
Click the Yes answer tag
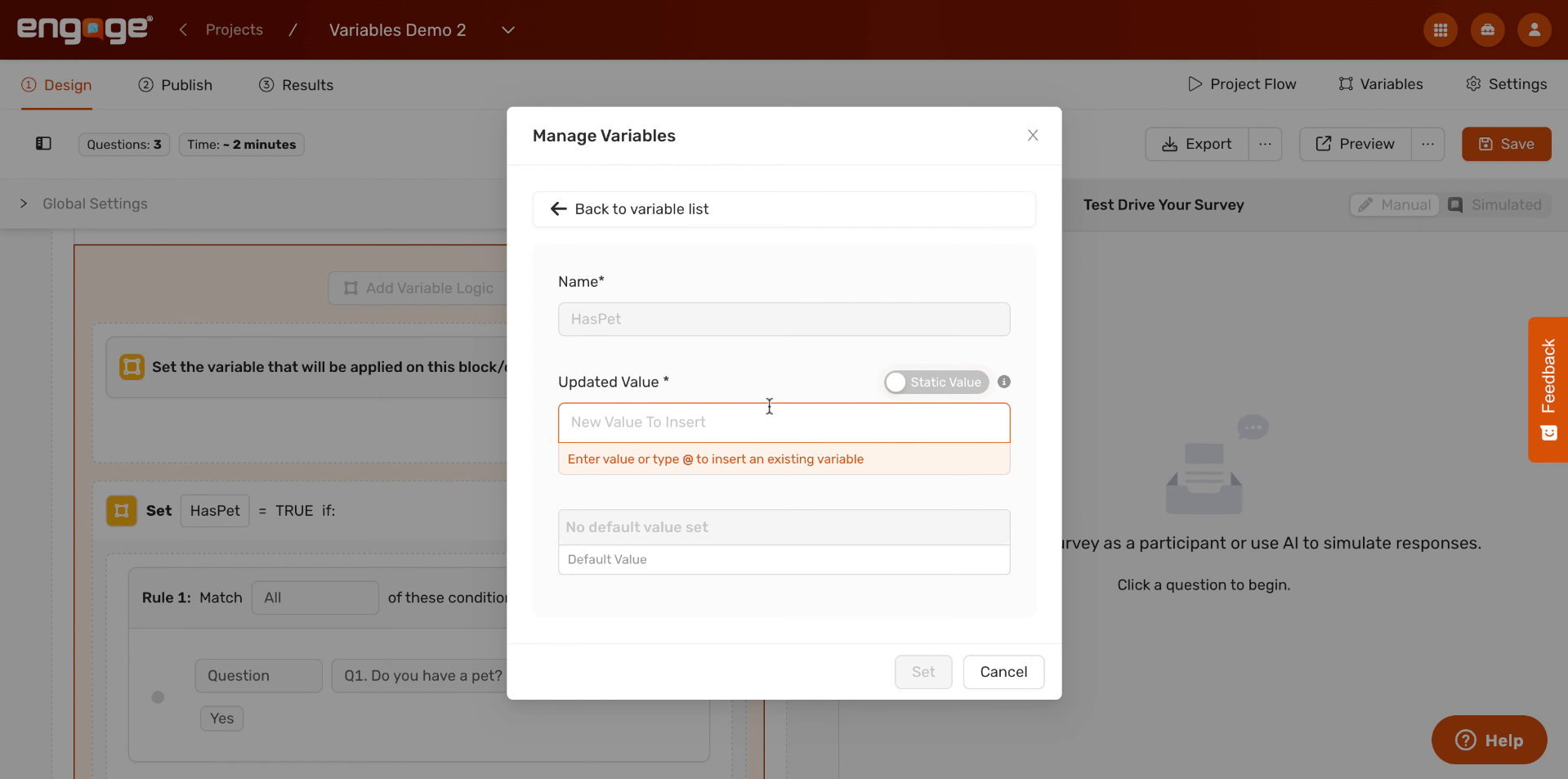(x=222, y=719)
